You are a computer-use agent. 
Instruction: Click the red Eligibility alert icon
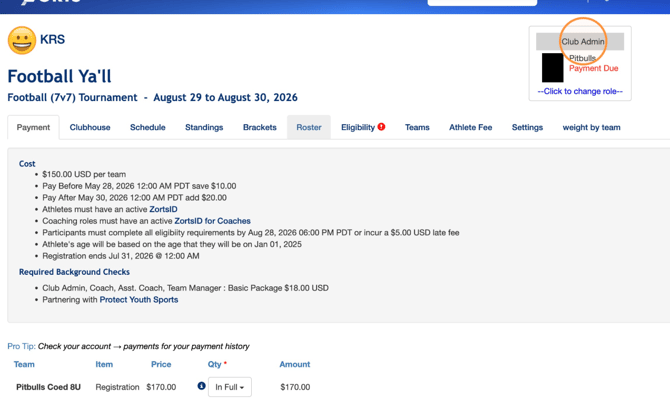[x=381, y=126]
